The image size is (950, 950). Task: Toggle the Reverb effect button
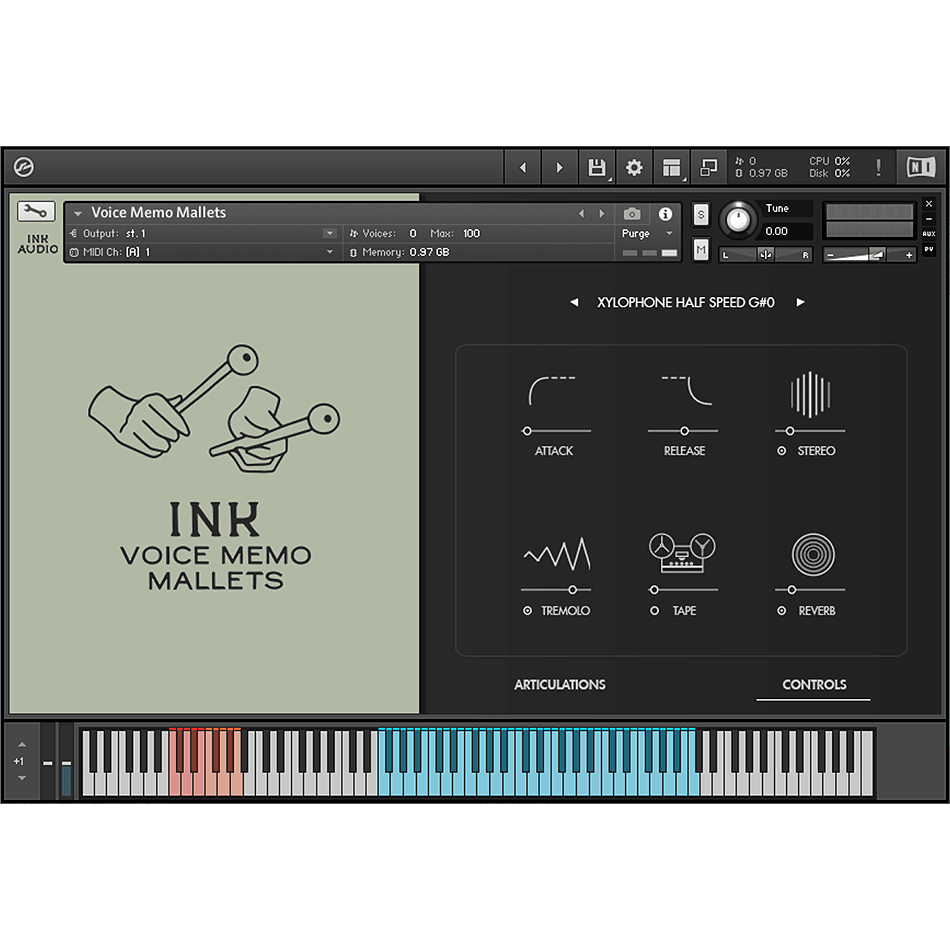pos(782,611)
